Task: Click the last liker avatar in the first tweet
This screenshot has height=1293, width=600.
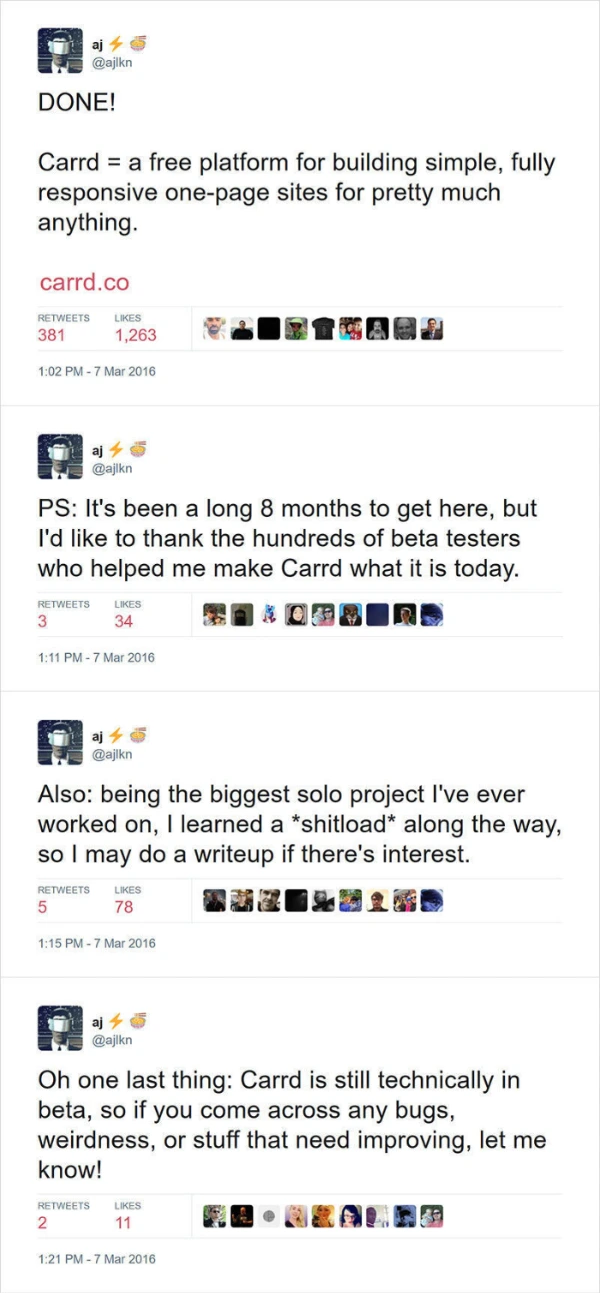Action: (x=431, y=329)
